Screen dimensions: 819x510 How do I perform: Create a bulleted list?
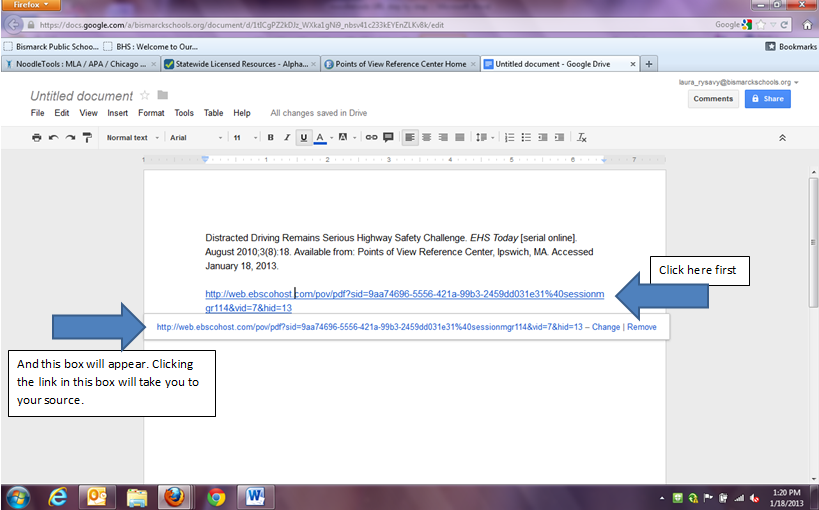pos(526,137)
